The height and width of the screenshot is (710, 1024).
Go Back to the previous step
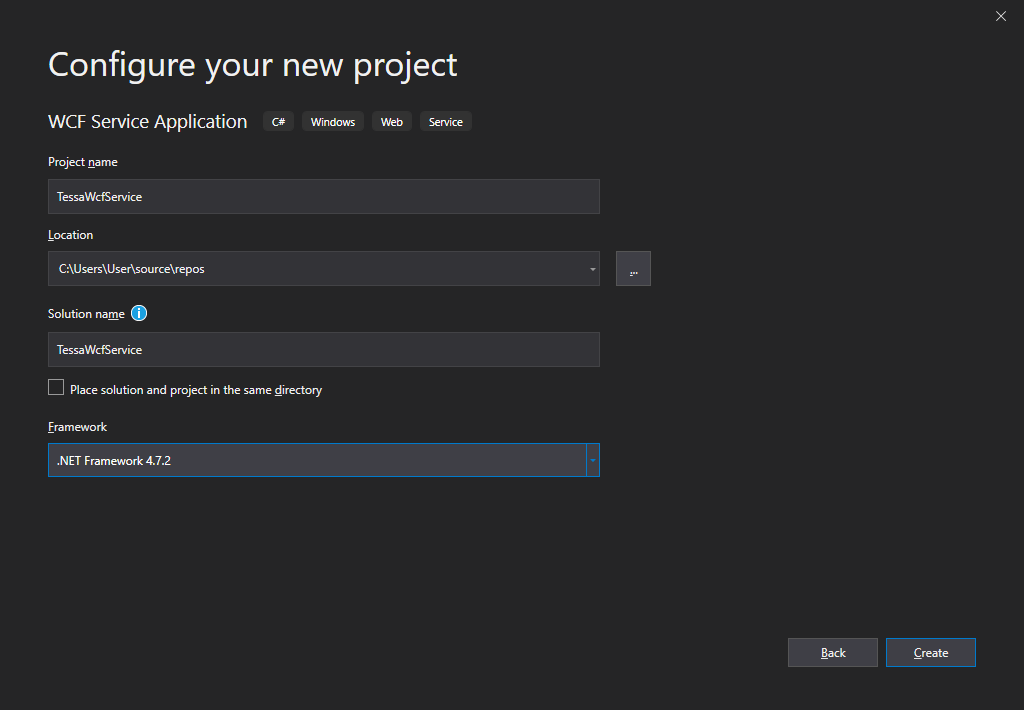pyautogui.click(x=832, y=652)
